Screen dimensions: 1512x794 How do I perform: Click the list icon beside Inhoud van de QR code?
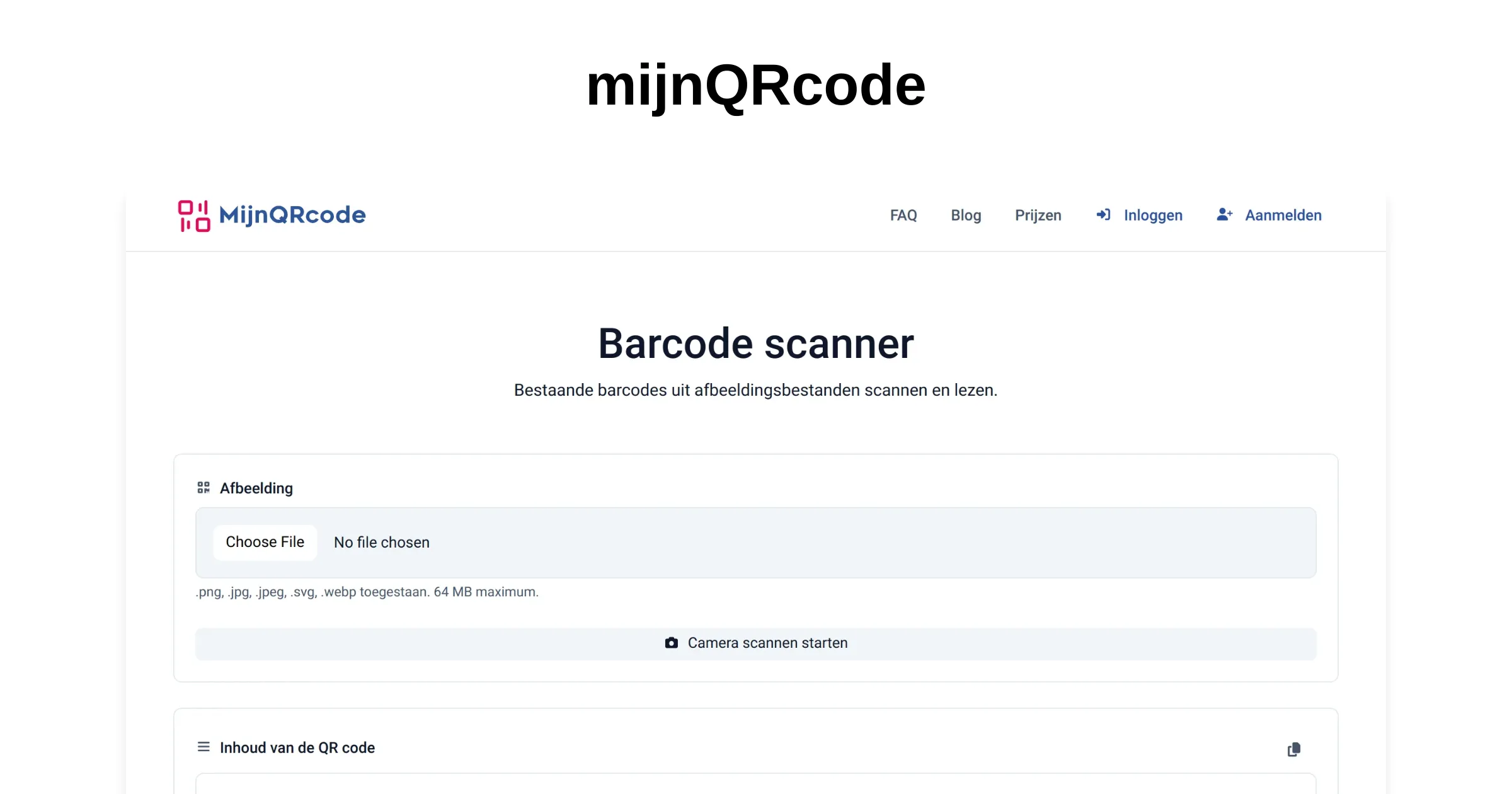tap(203, 747)
